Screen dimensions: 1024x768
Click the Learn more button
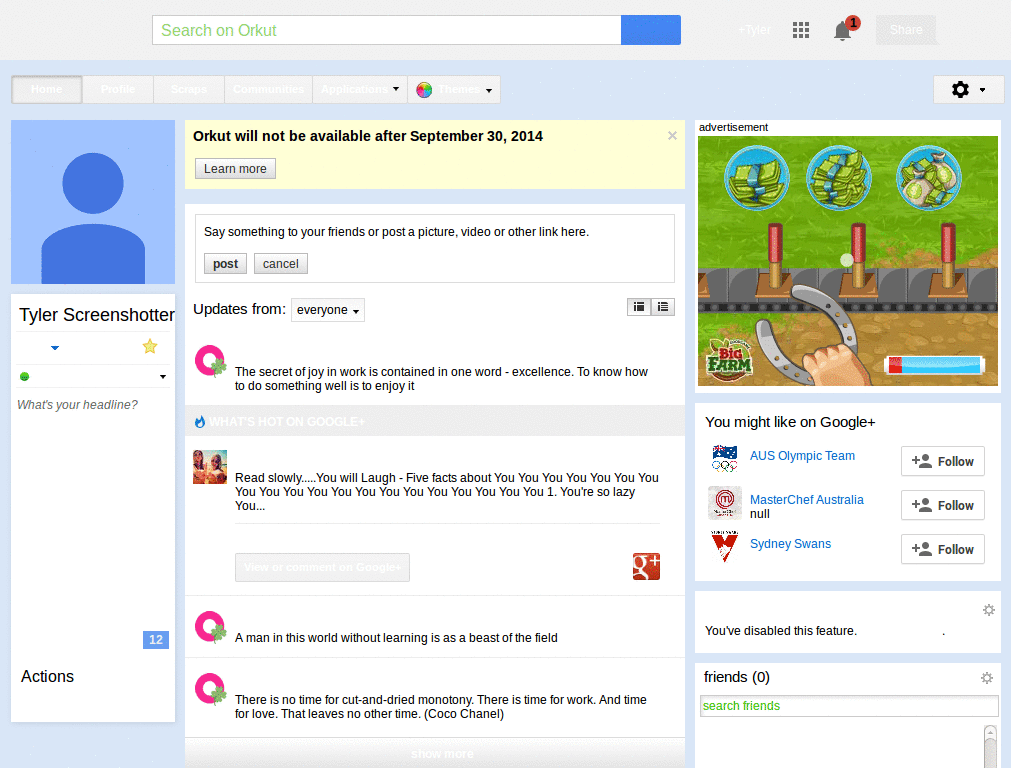click(x=235, y=168)
